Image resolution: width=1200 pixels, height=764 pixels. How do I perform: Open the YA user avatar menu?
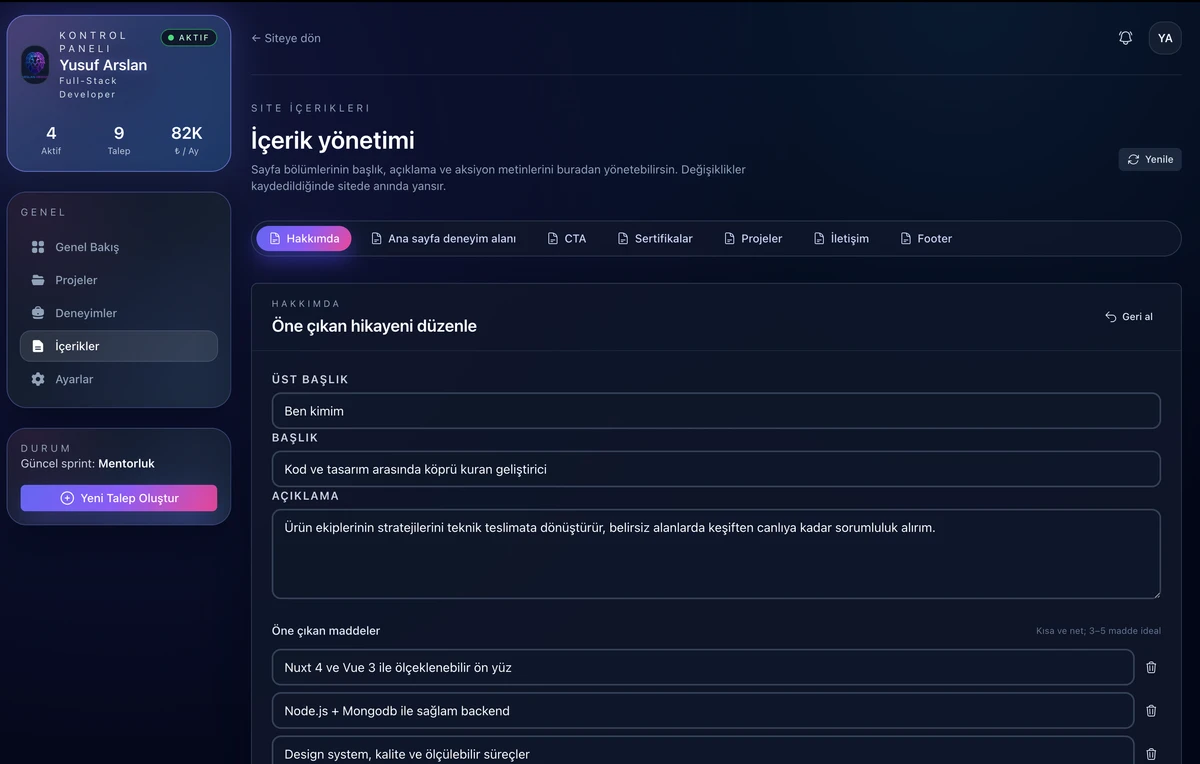tap(1165, 38)
